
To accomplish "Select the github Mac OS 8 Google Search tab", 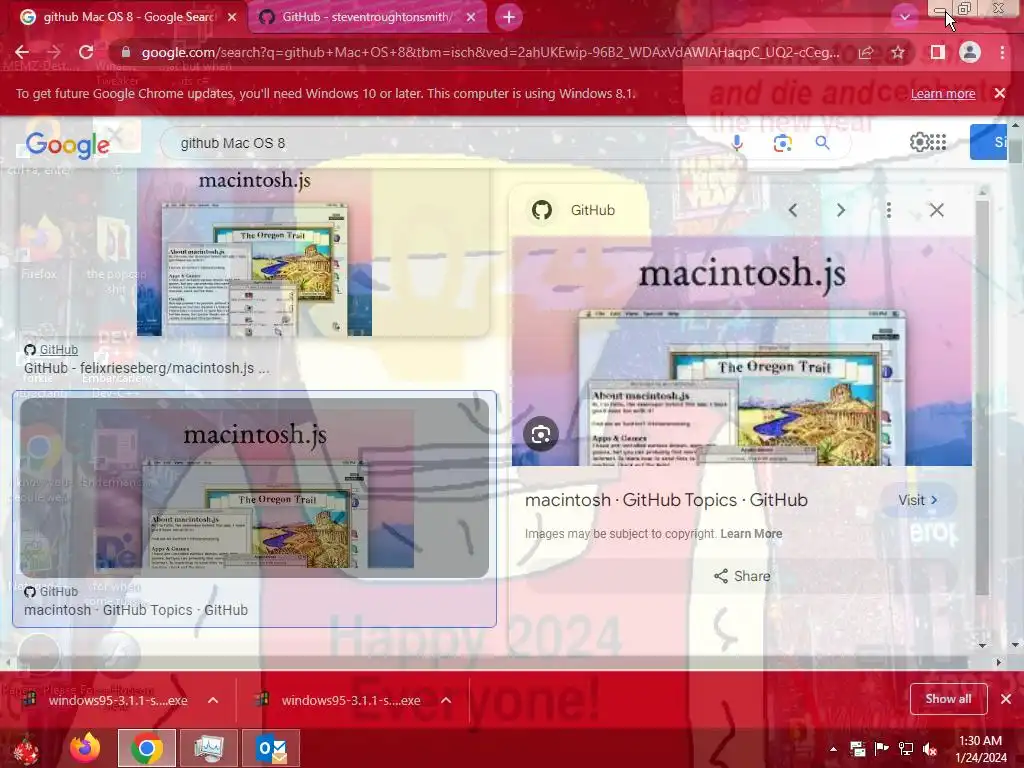I will [x=127, y=17].
